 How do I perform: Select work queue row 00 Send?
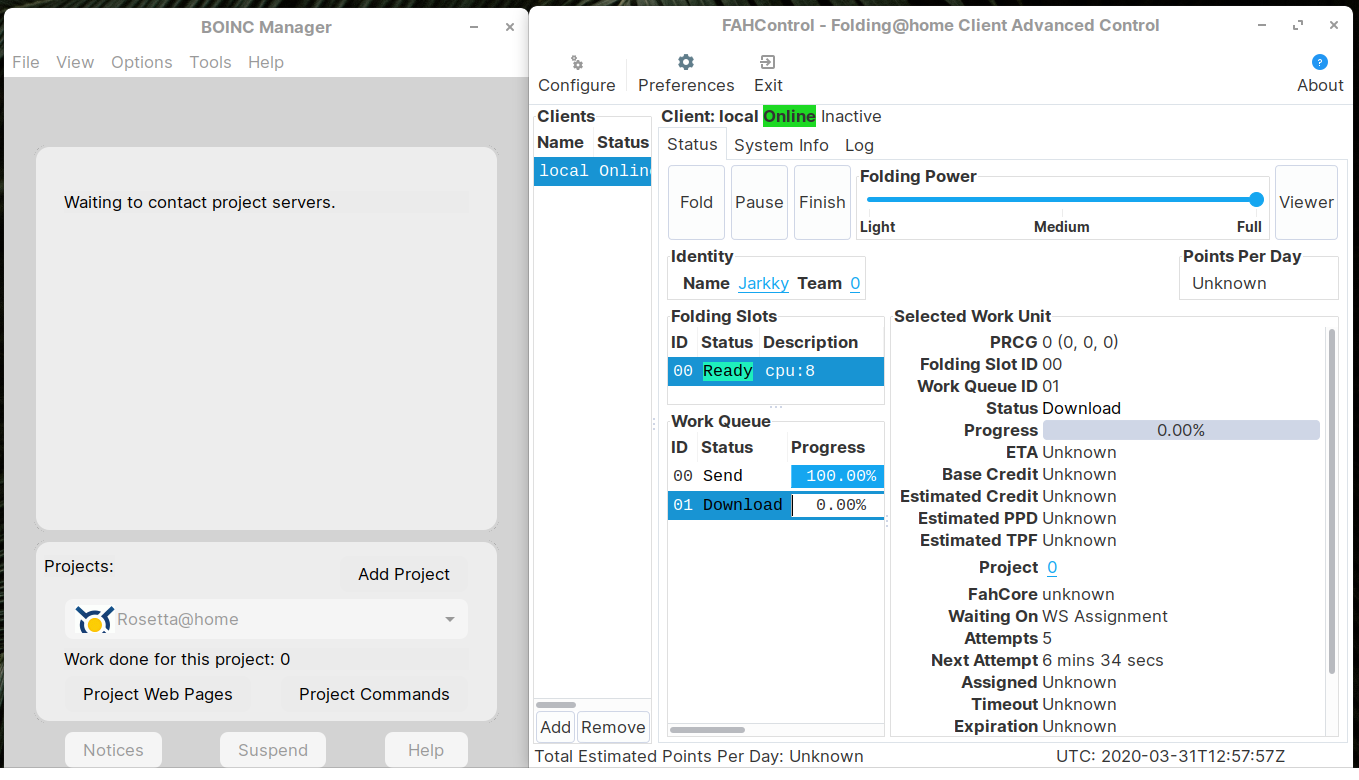pyautogui.click(x=776, y=476)
